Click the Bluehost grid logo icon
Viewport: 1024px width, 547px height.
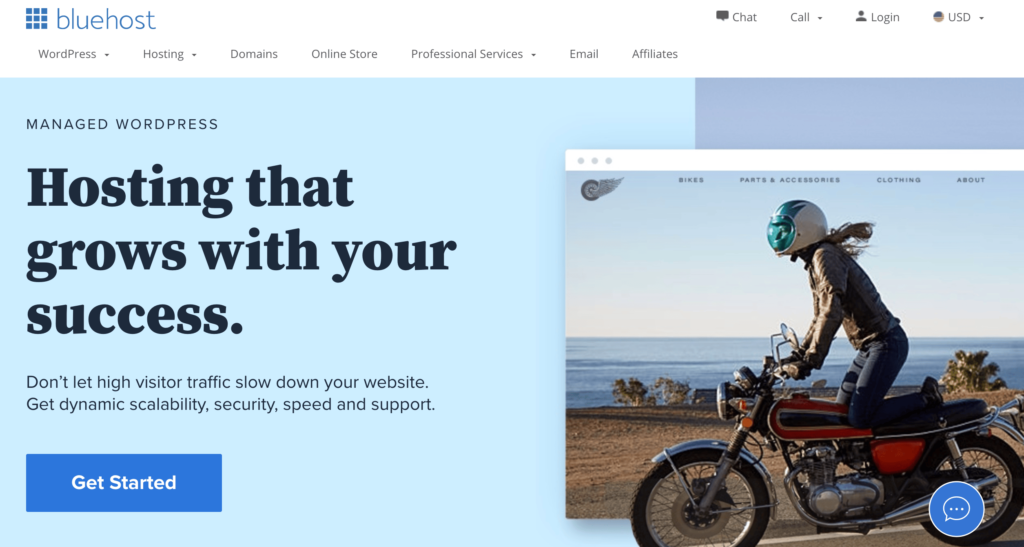click(x=37, y=19)
